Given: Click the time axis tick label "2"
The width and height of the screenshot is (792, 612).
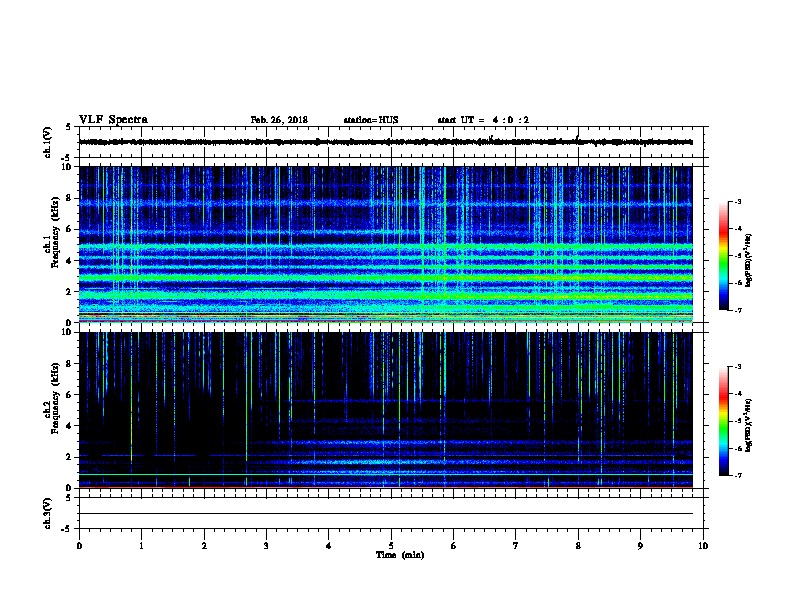Looking at the screenshot, I should pyautogui.click(x=204, y=546).
